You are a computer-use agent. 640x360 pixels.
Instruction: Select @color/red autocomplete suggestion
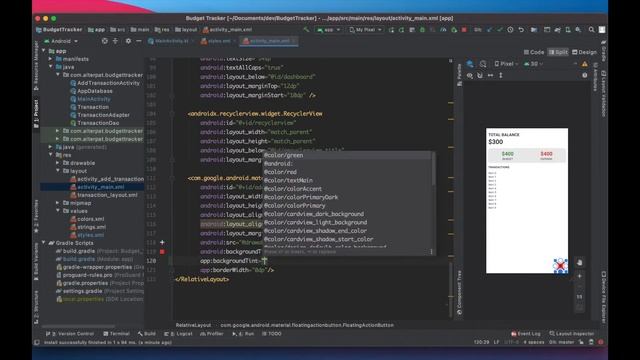pos(347,172)
